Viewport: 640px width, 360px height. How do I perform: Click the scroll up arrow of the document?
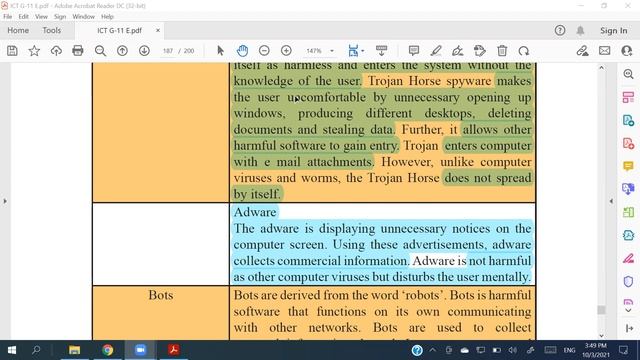pyautogui.click(x=601, y=68)
